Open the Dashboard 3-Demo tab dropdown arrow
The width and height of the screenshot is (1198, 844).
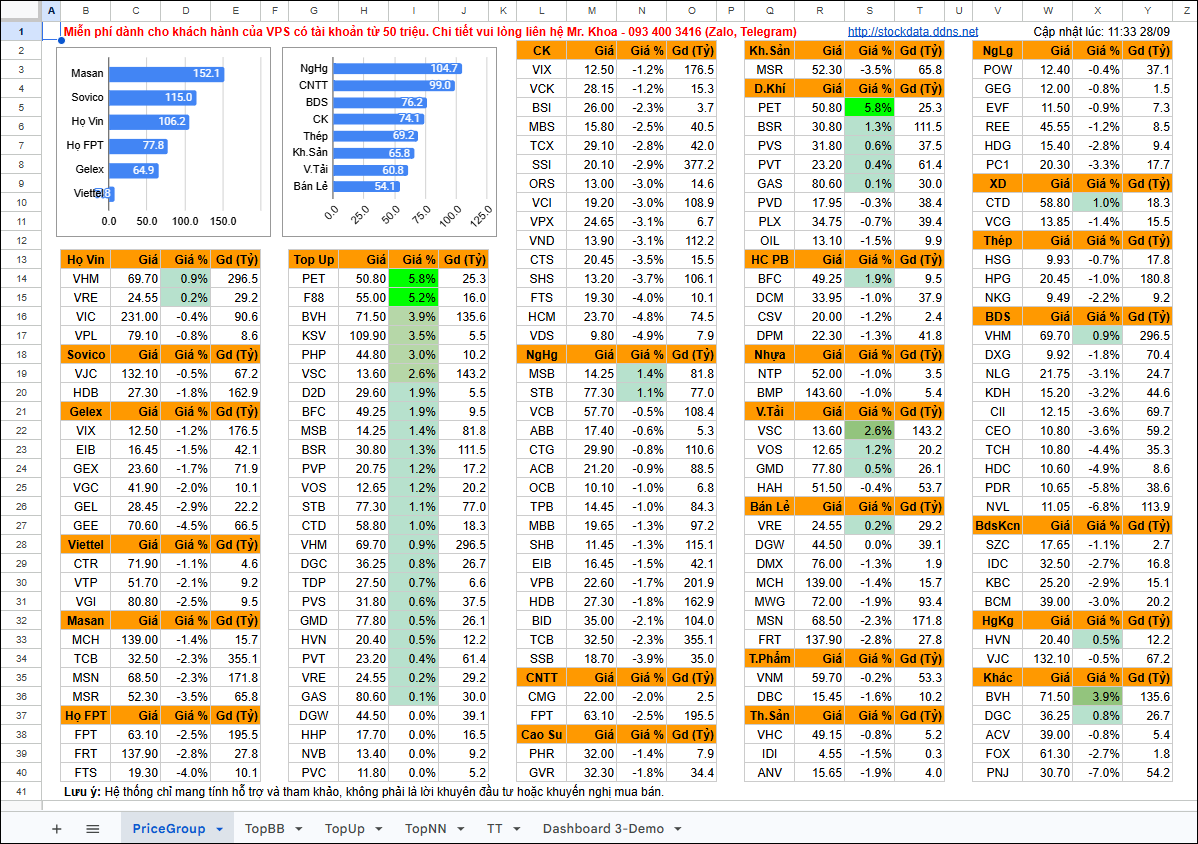[678, 829]
